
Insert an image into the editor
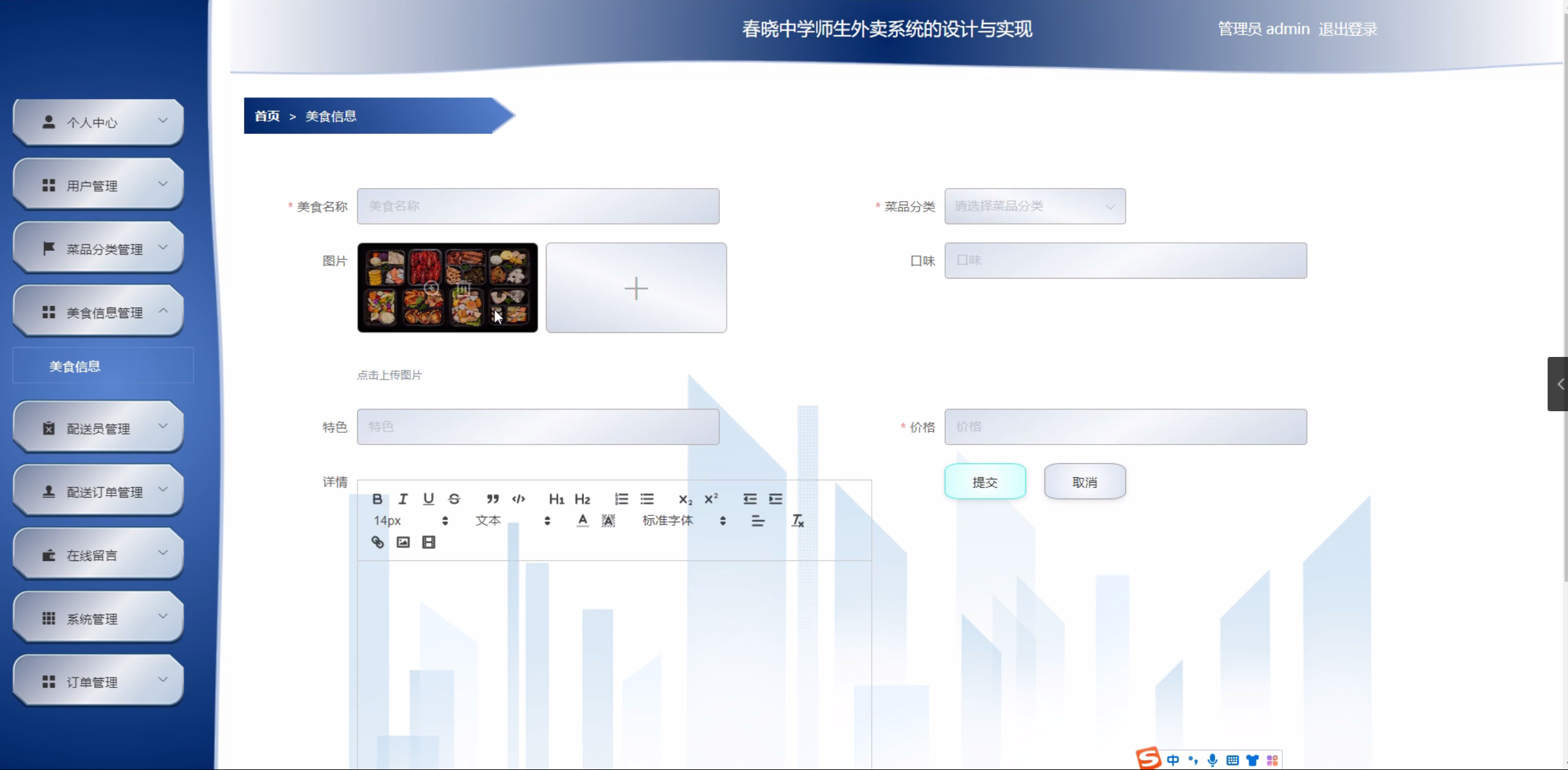(x=403, y=542)
